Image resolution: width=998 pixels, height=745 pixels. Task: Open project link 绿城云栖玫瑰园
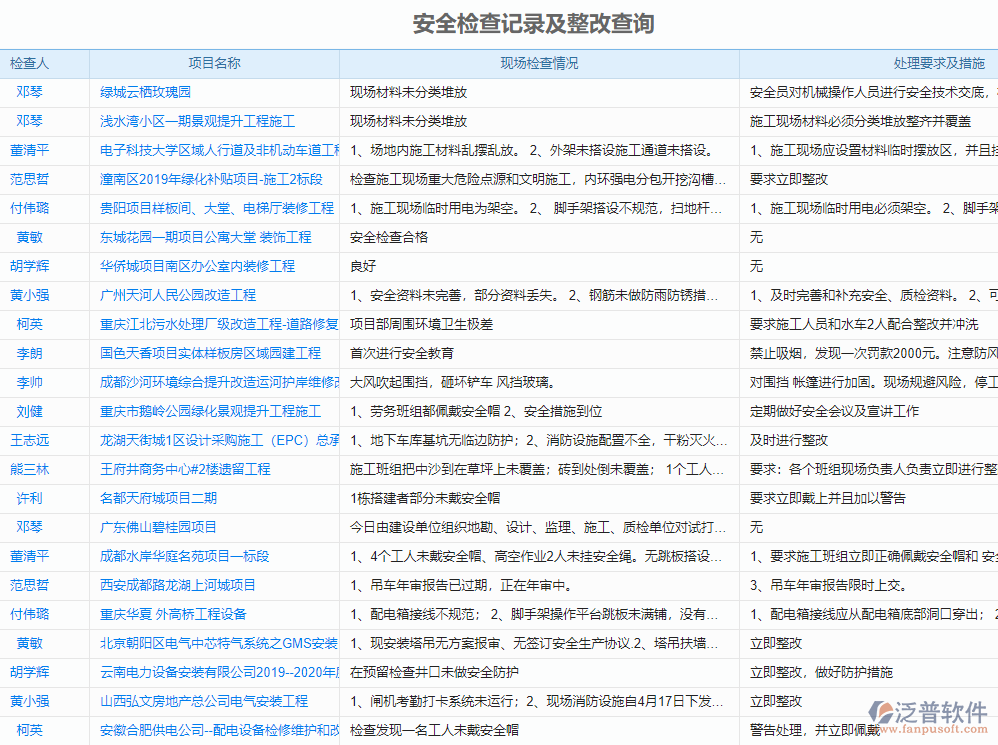[x=147, y=91]
